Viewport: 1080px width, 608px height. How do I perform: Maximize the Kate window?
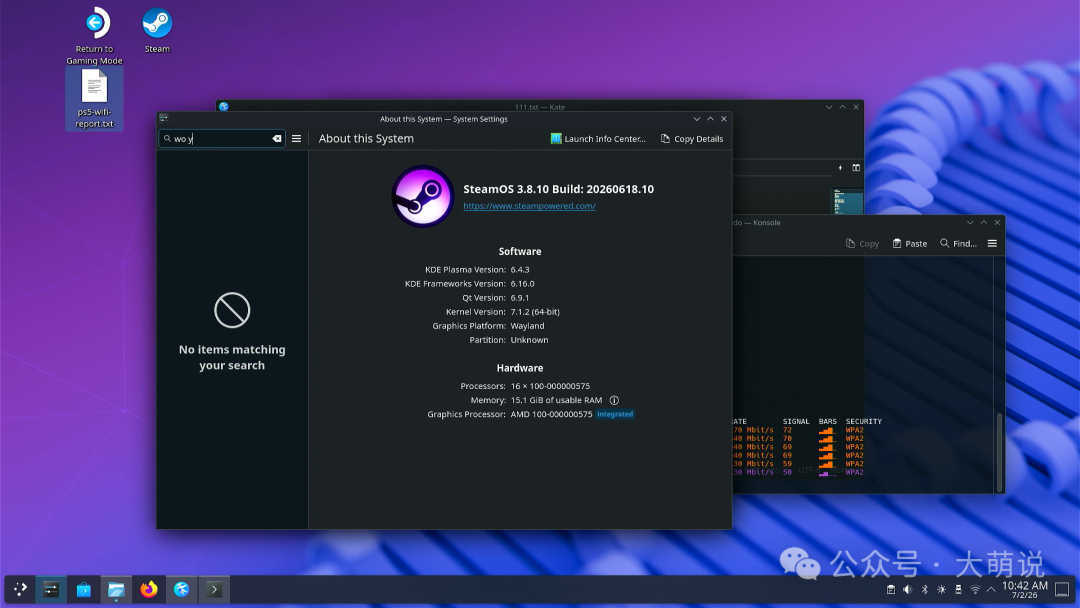(x=842, y=107)
